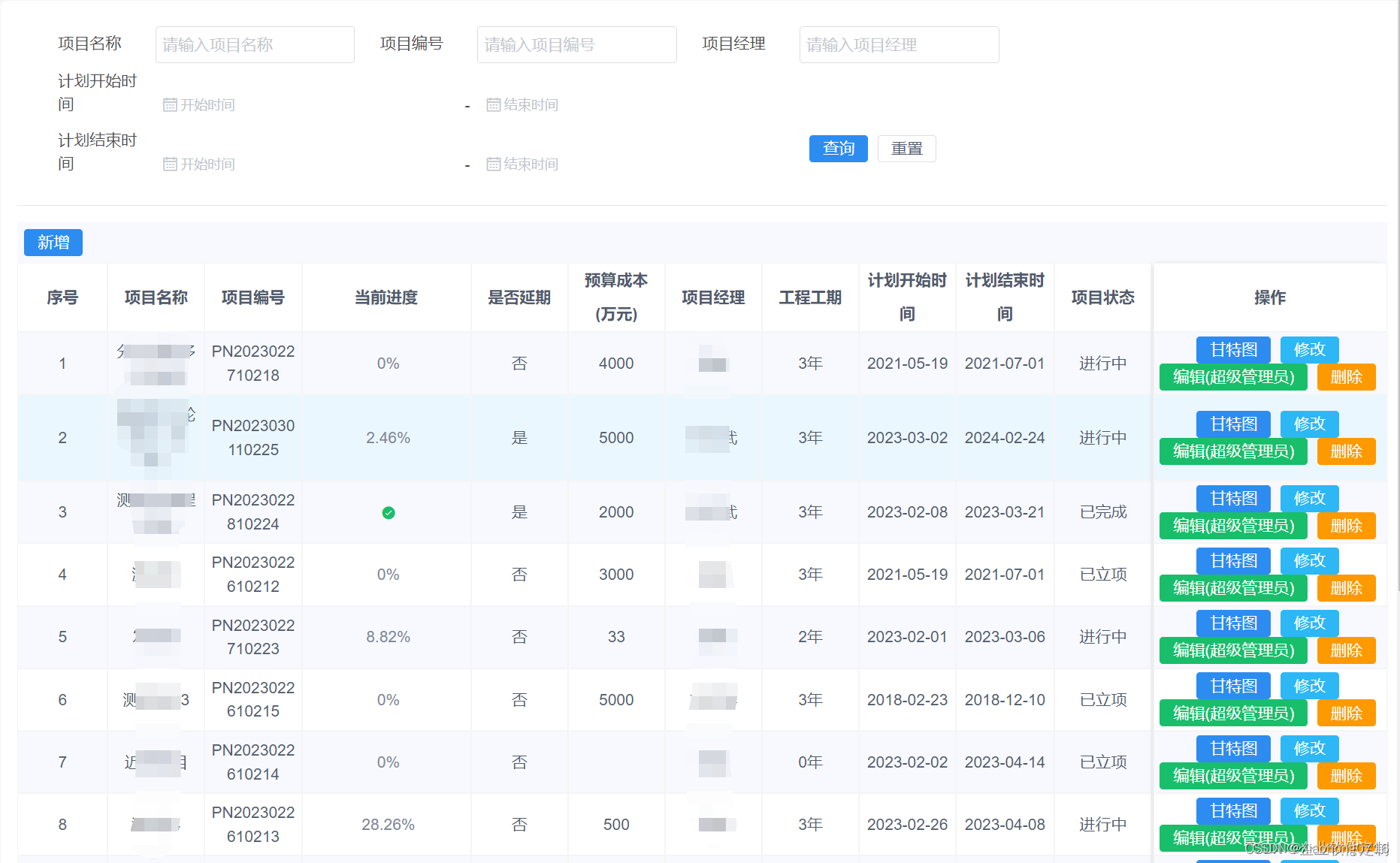
Task: Click 删除 to delete project PN2023022810224
Action: point(1346,526)
